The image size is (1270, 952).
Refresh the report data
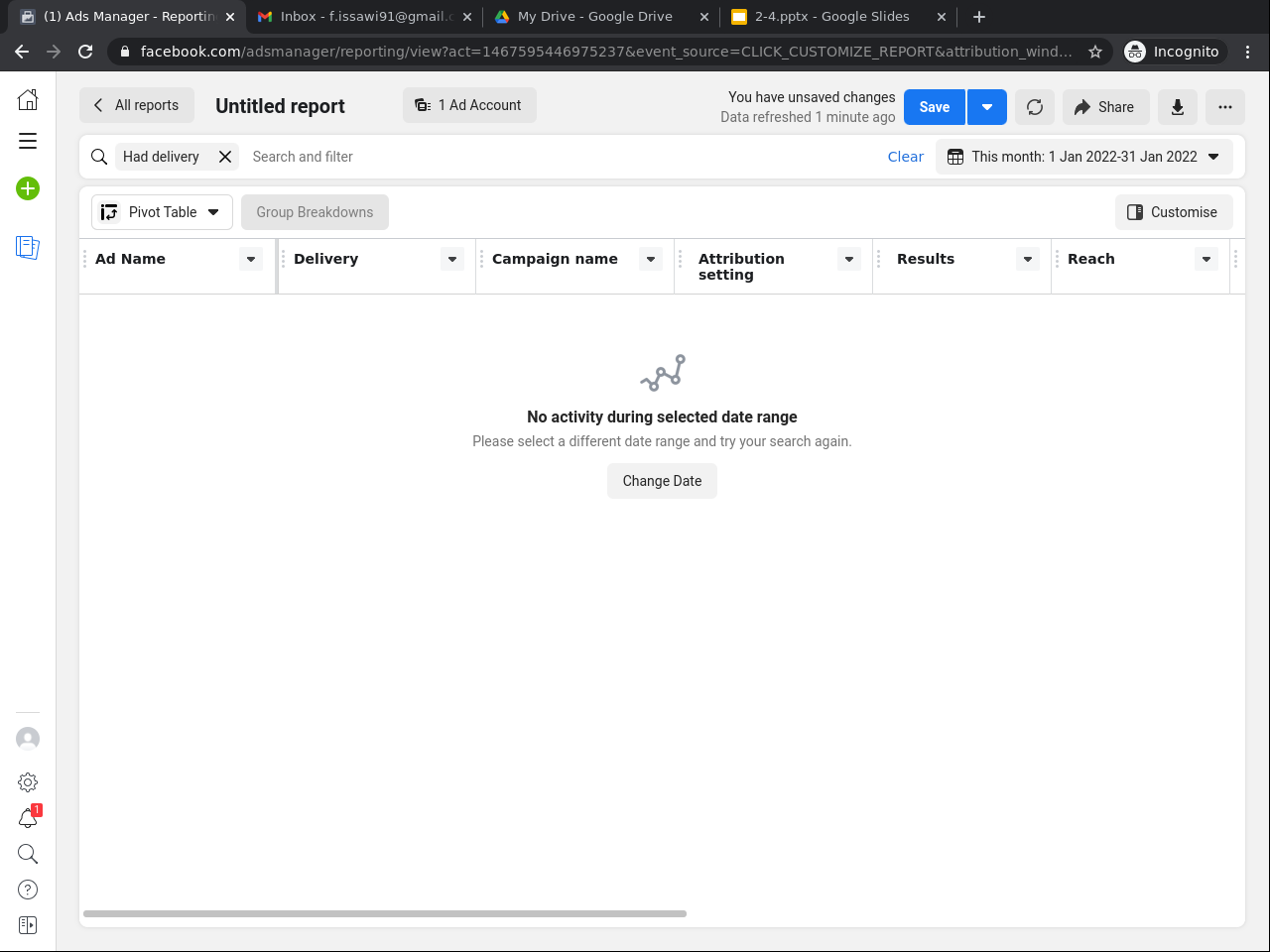coord(1035,107)
